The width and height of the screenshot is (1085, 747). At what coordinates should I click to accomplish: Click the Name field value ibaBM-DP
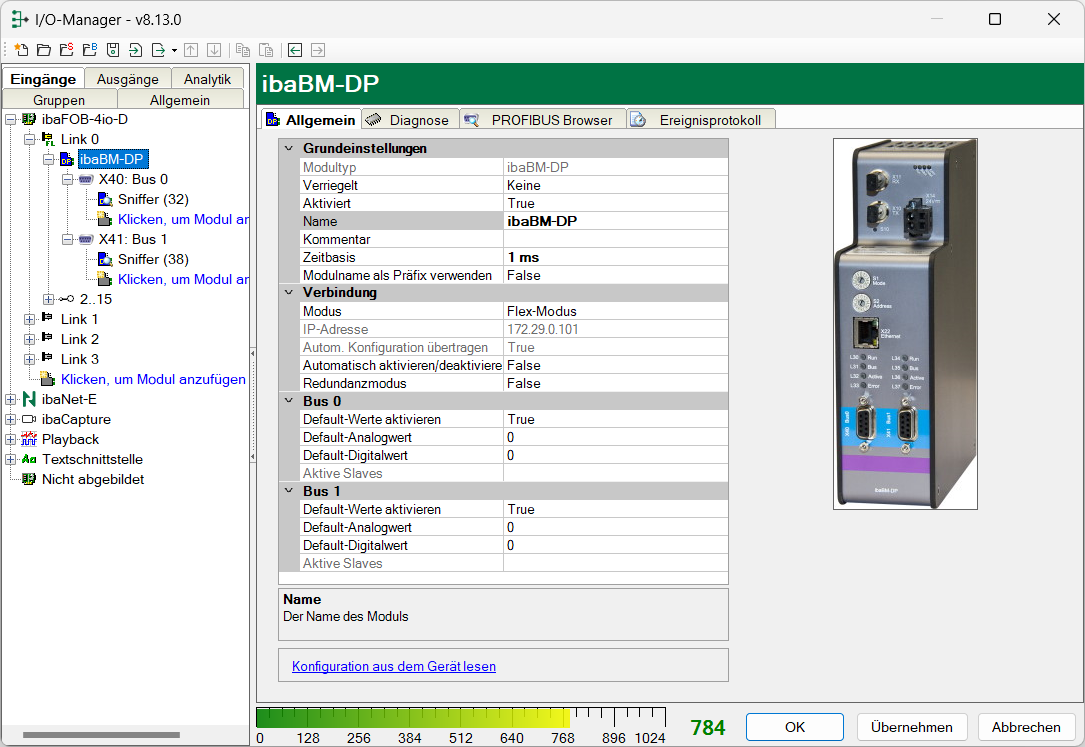point(616,221)
